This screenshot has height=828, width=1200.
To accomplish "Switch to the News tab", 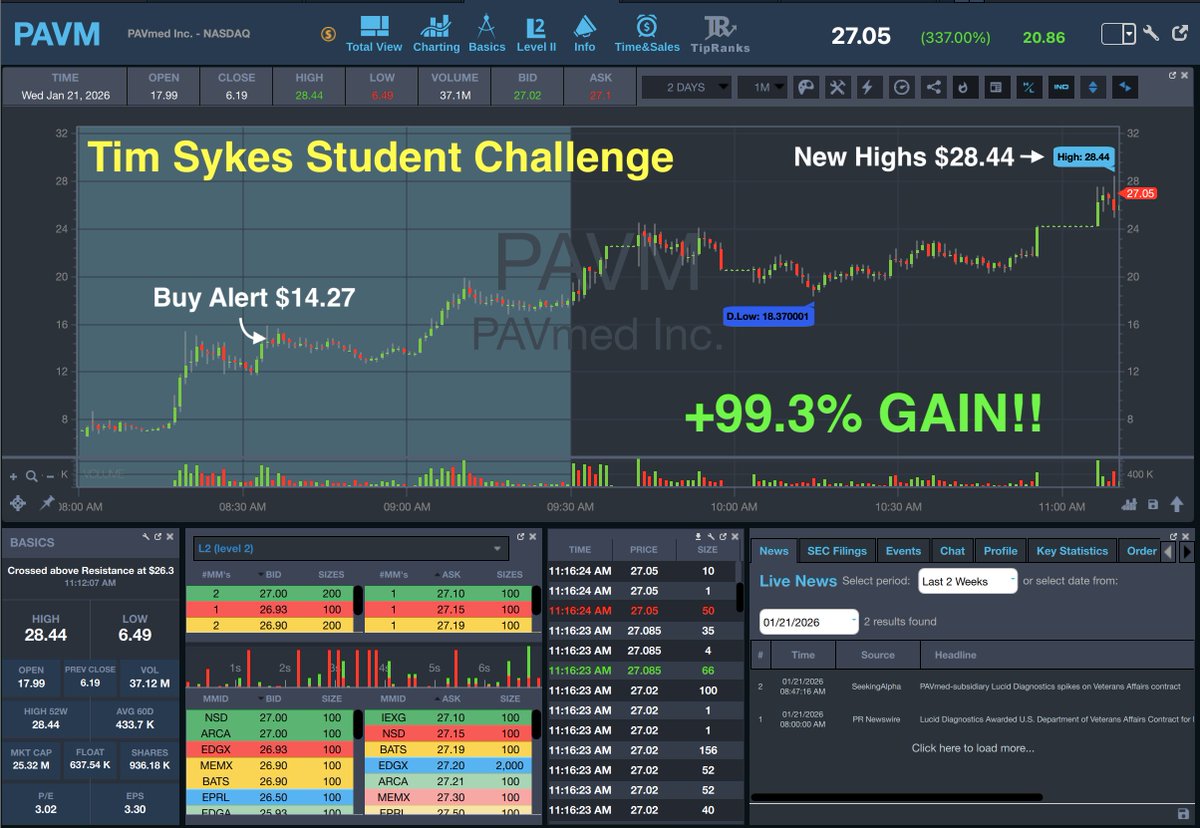I will (774, 551).
